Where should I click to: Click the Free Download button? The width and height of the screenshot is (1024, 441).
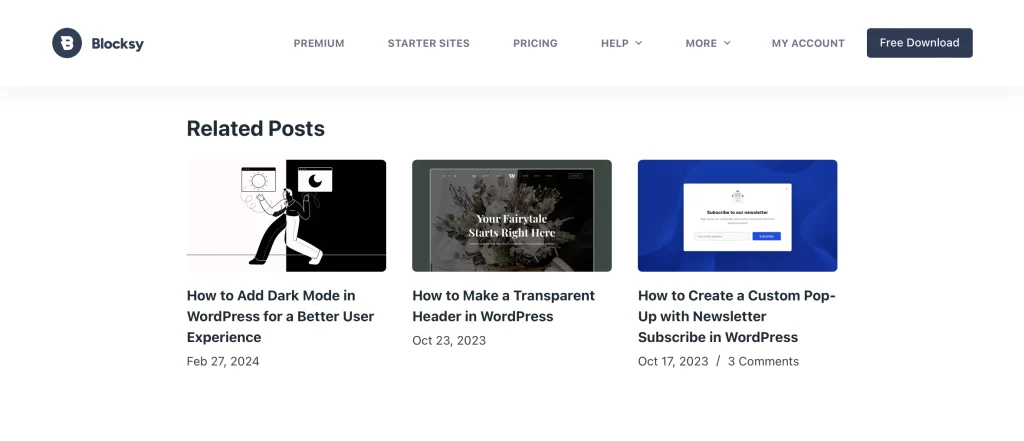[920, 43]
